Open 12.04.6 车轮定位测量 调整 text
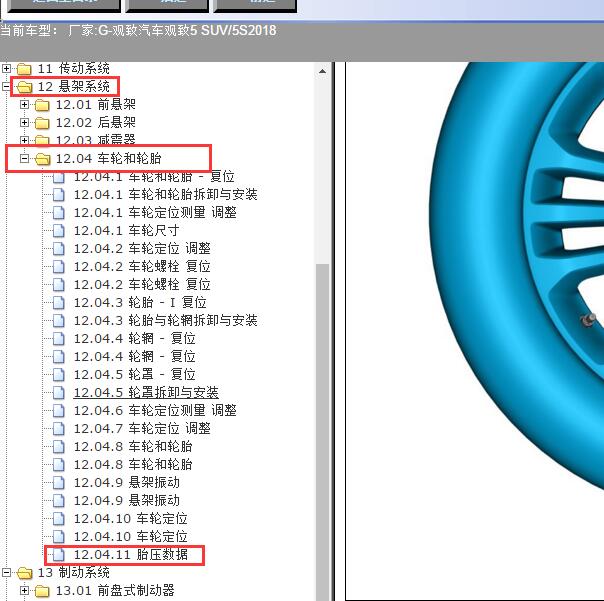 coord(155,411)
